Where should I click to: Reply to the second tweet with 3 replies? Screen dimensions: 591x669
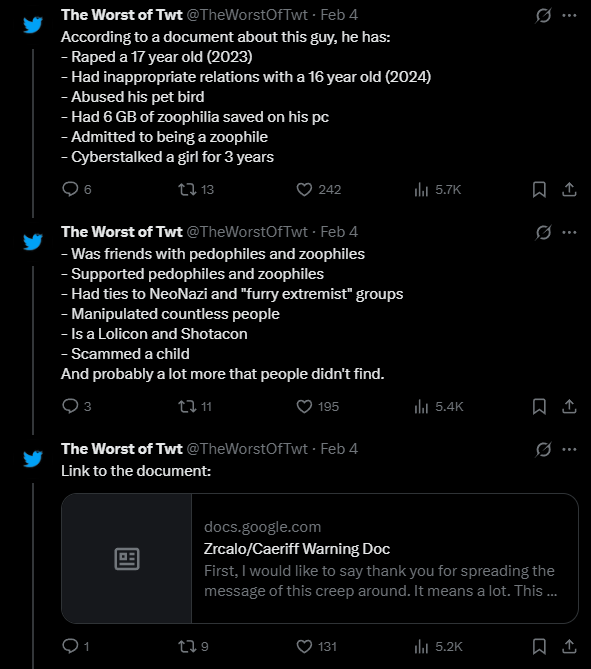(77, 406)
